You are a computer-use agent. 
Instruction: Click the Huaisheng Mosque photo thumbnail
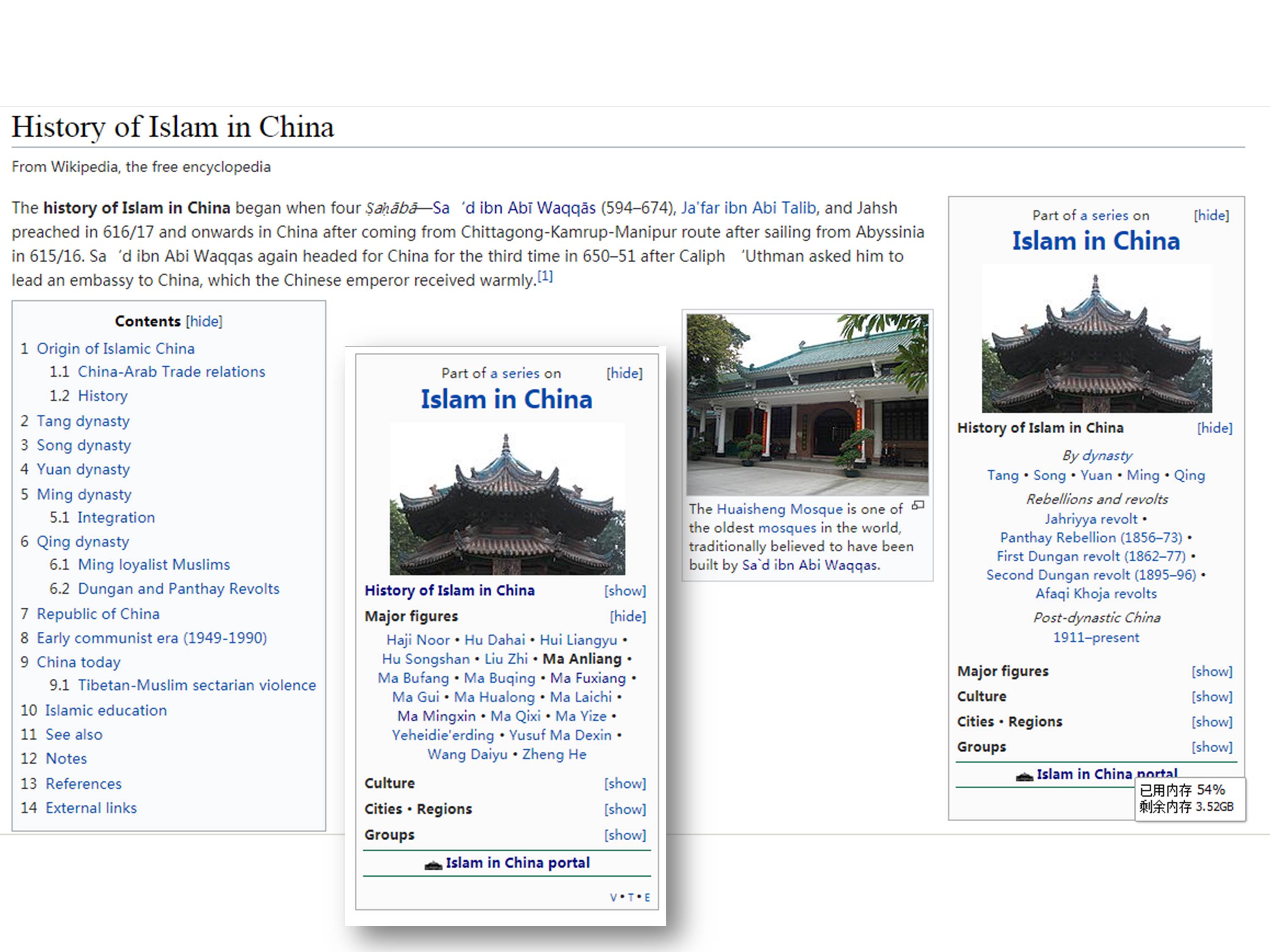pyautogui.click(x=807, y=404)
